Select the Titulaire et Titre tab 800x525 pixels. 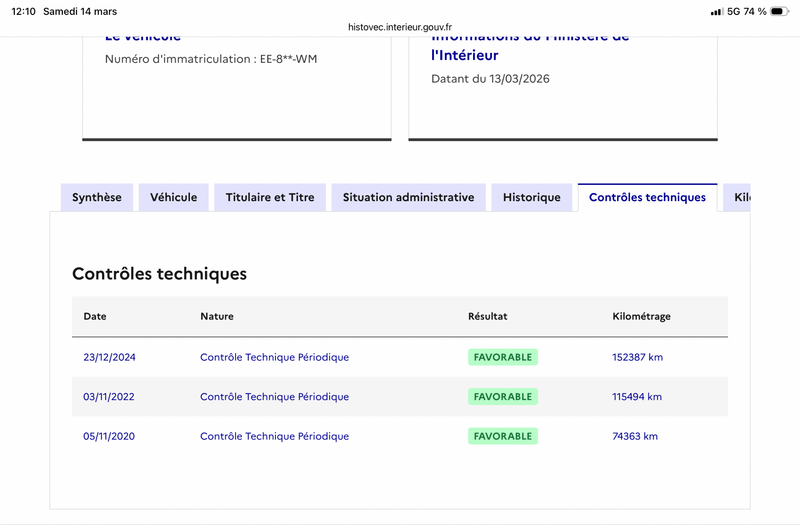(x=270, y=197)
